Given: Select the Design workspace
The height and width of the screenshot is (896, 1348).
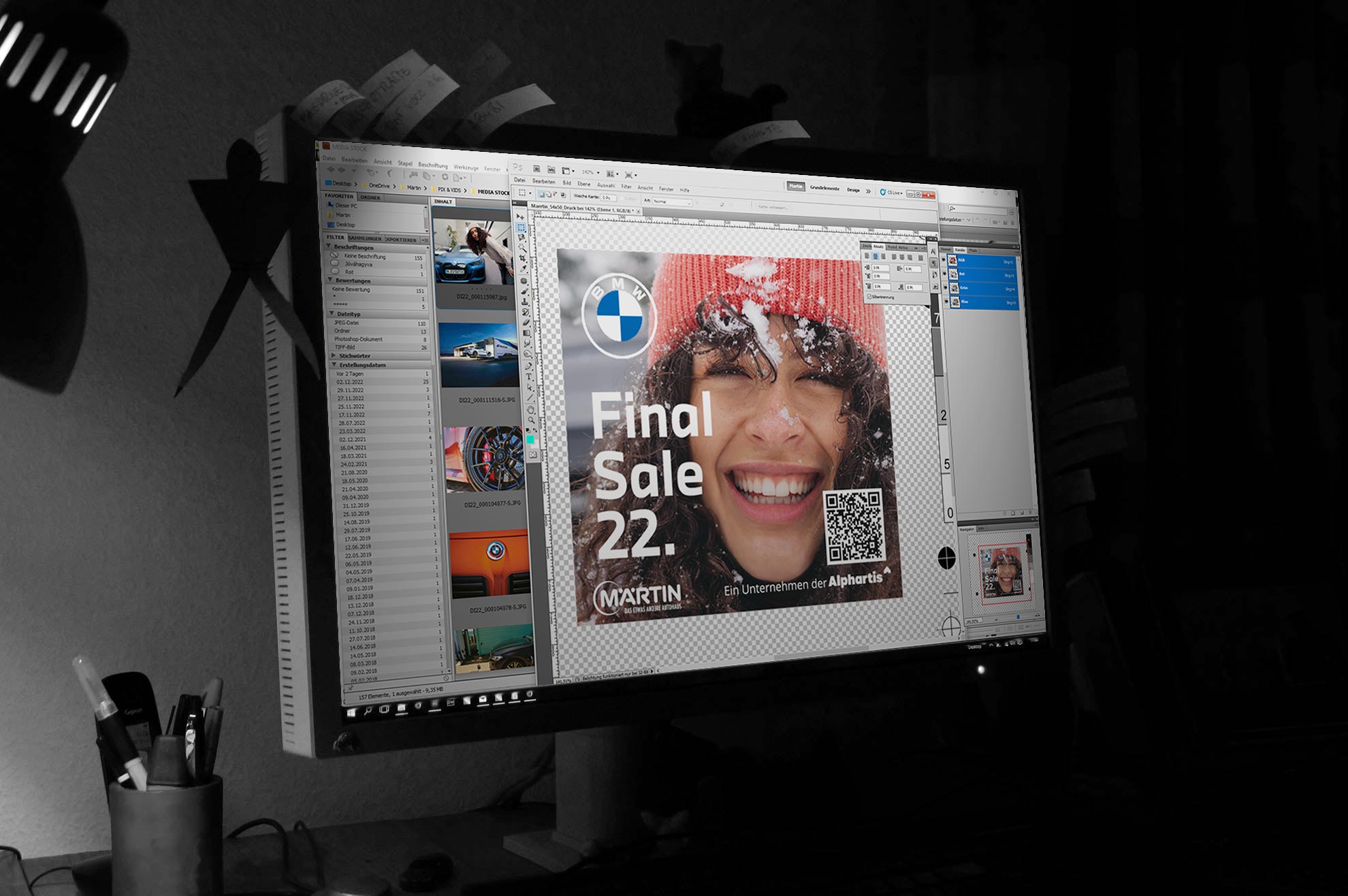Looking at the screenshot, I should pos(853,190).
